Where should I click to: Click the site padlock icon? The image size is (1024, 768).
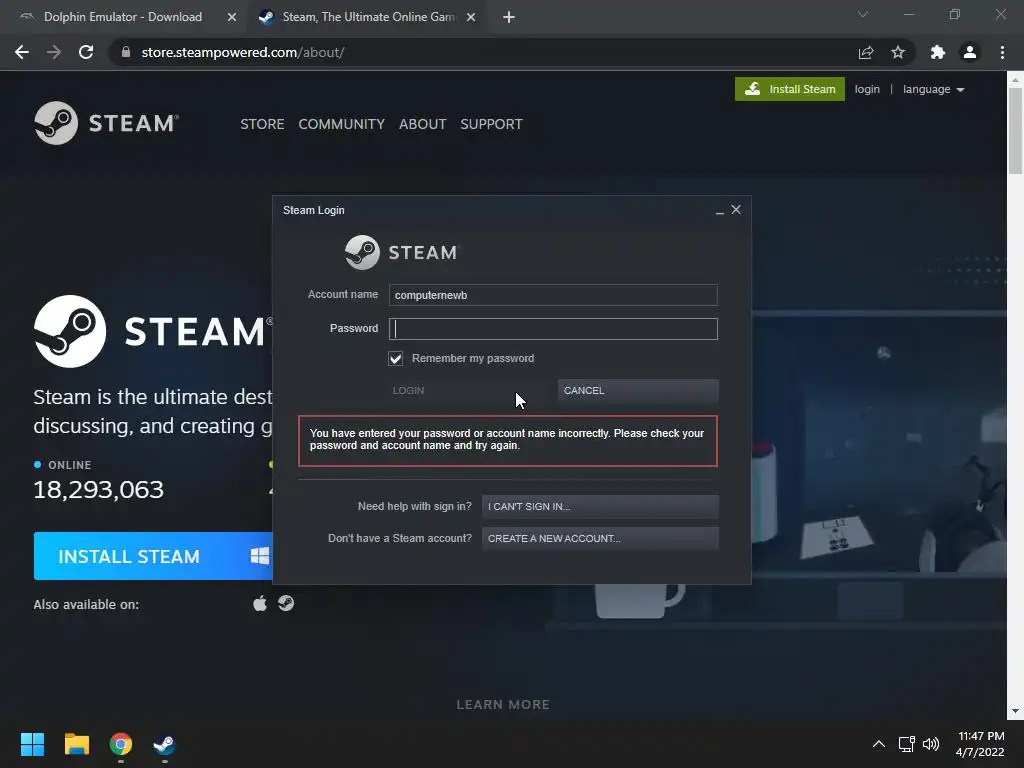(126, 52)
